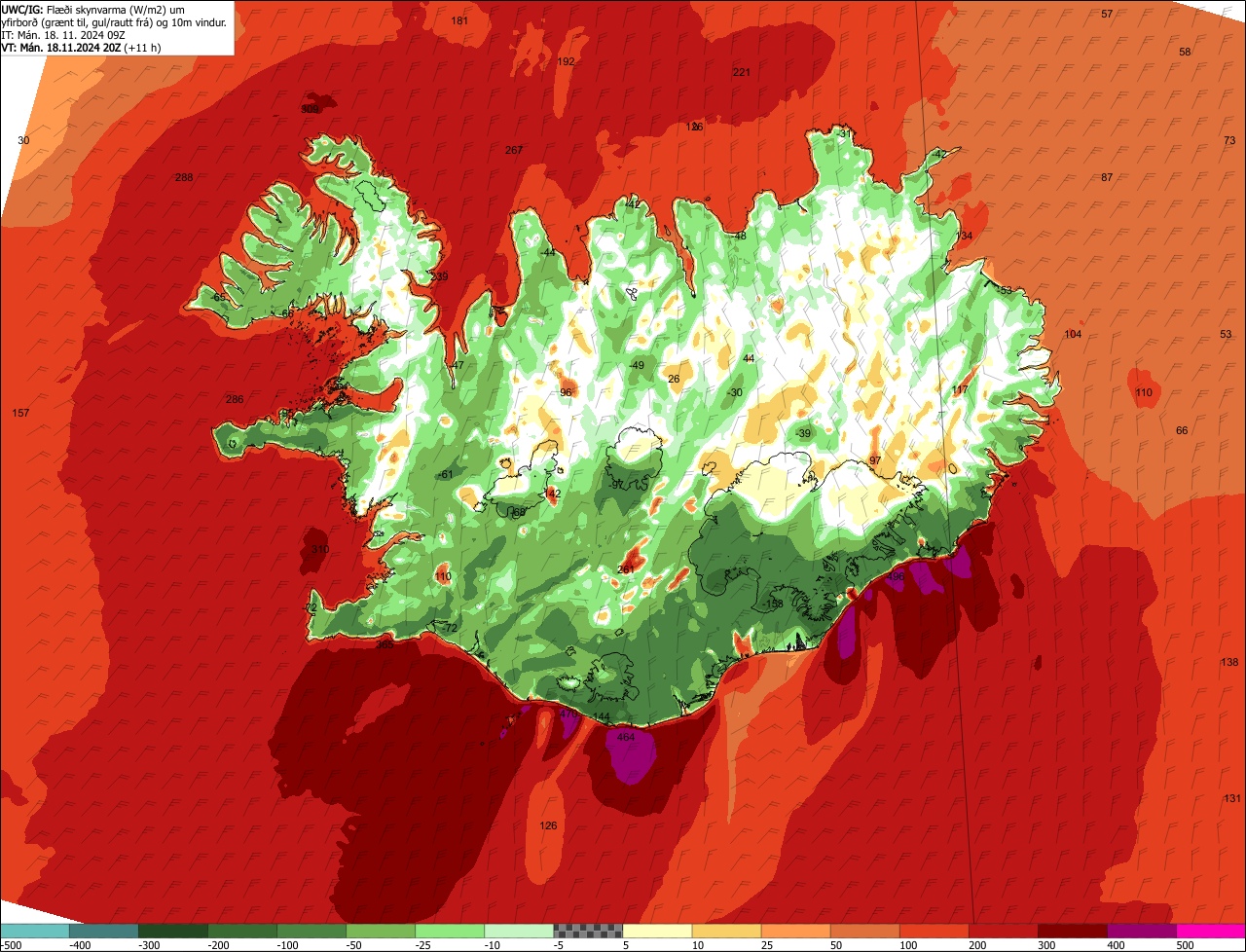
Task: Select the value 192 on the map
Action: [566, 61]
